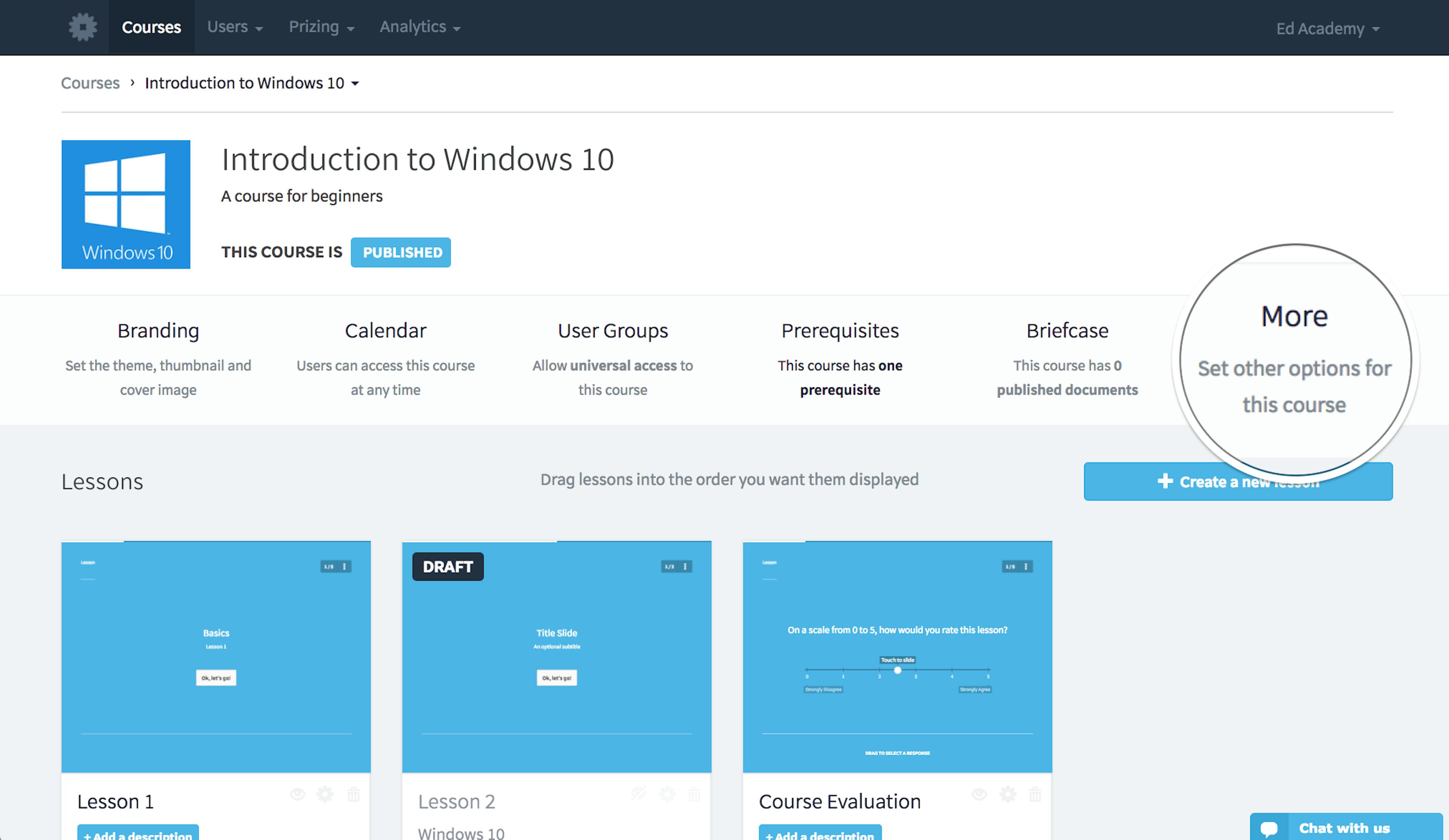Expand the Users dropdown menu

coord(235,27)
